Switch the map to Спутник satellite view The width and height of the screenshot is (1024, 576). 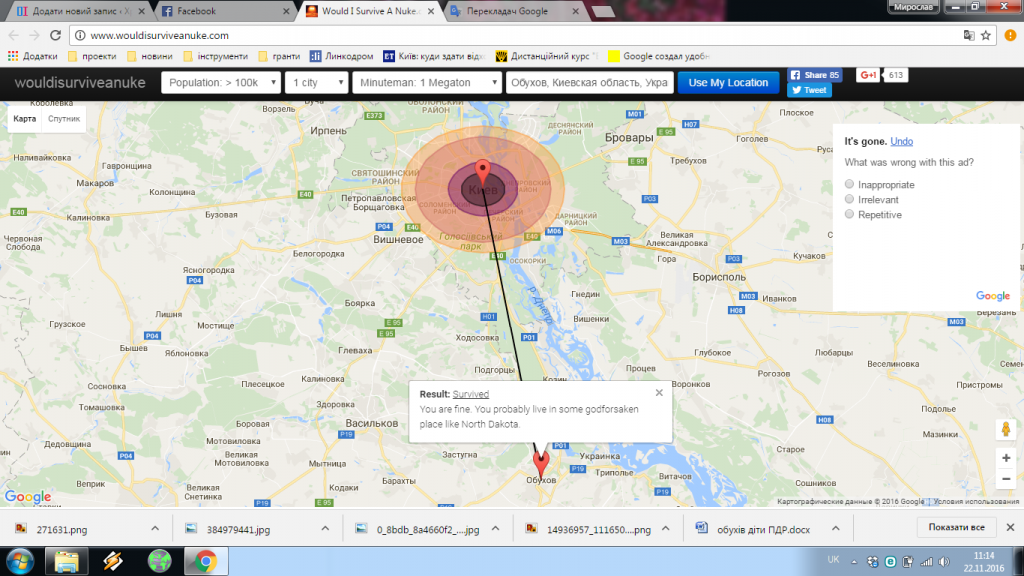tap(64, 119)
